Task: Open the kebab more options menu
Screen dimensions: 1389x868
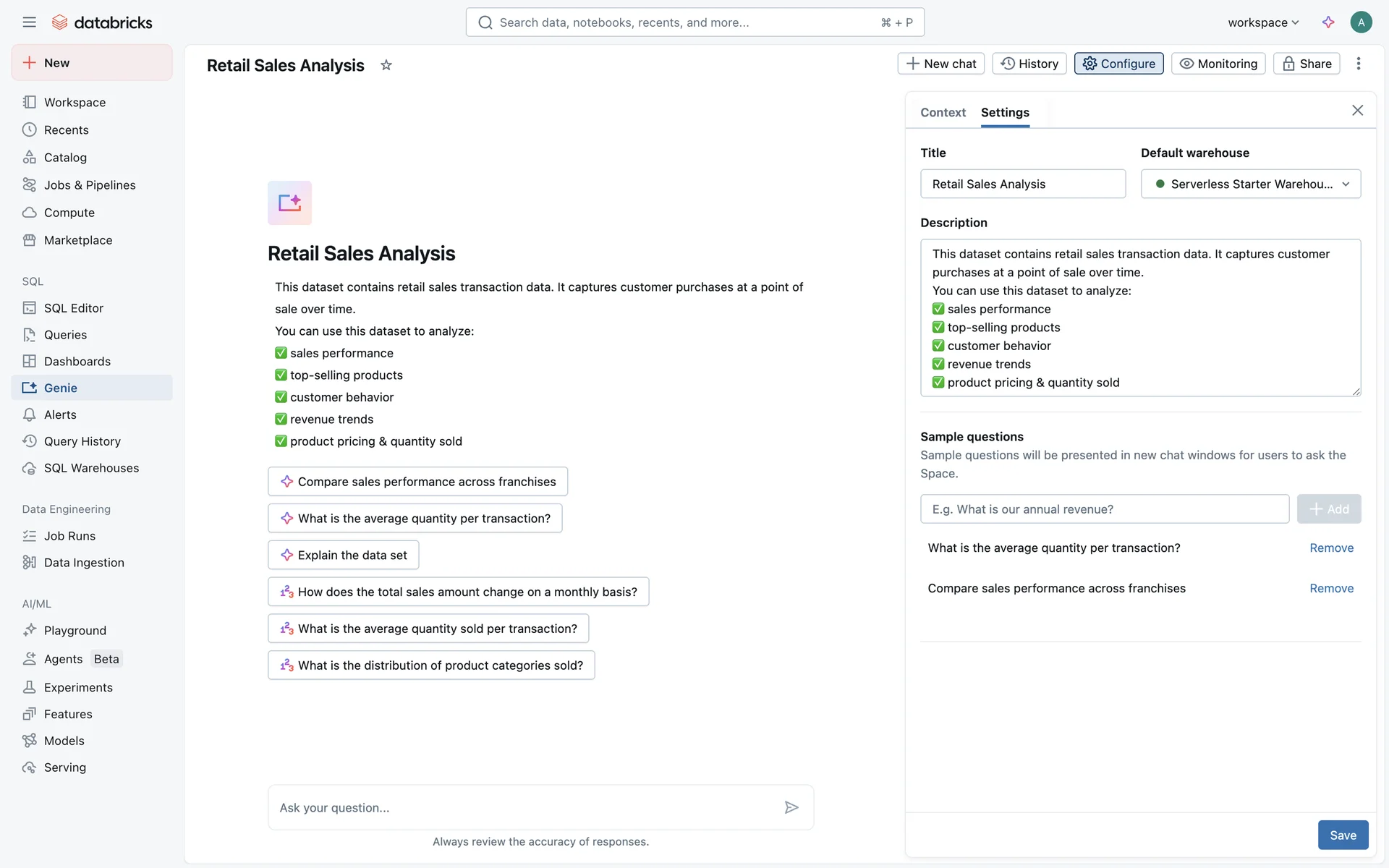Action: click(1359, 64)
